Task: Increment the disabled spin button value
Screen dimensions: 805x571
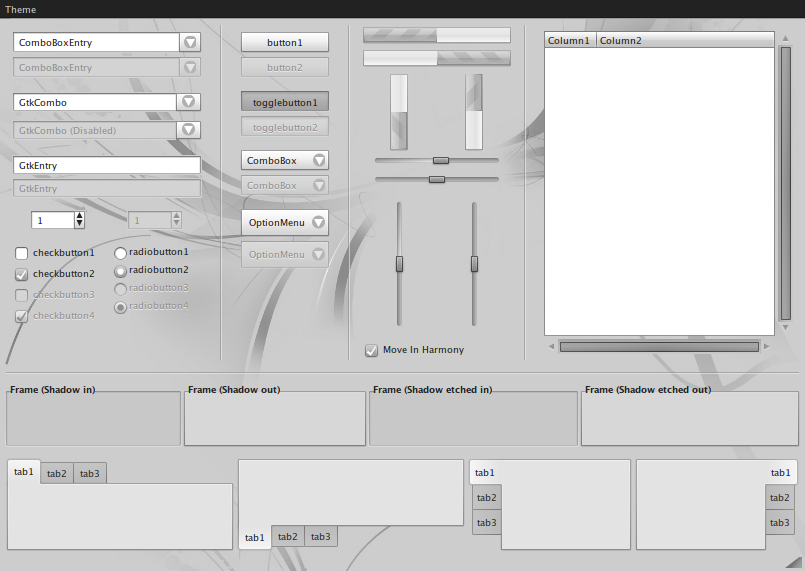Action: point(176,216)
